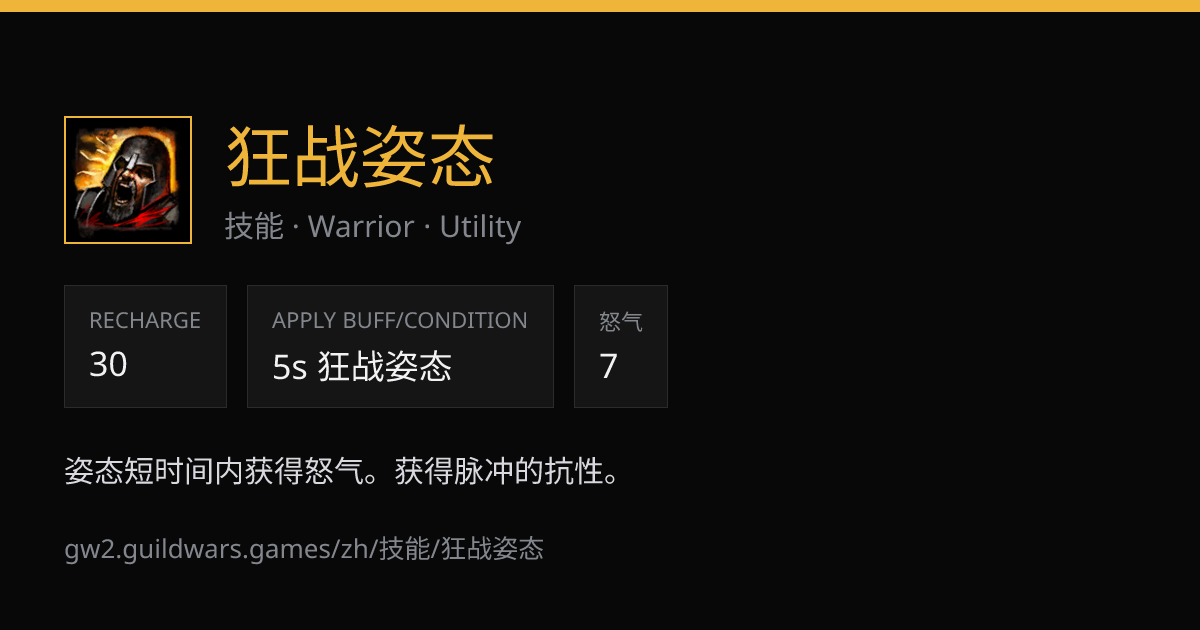Click the buff text 5s 狂战姿态

point(362,367)
